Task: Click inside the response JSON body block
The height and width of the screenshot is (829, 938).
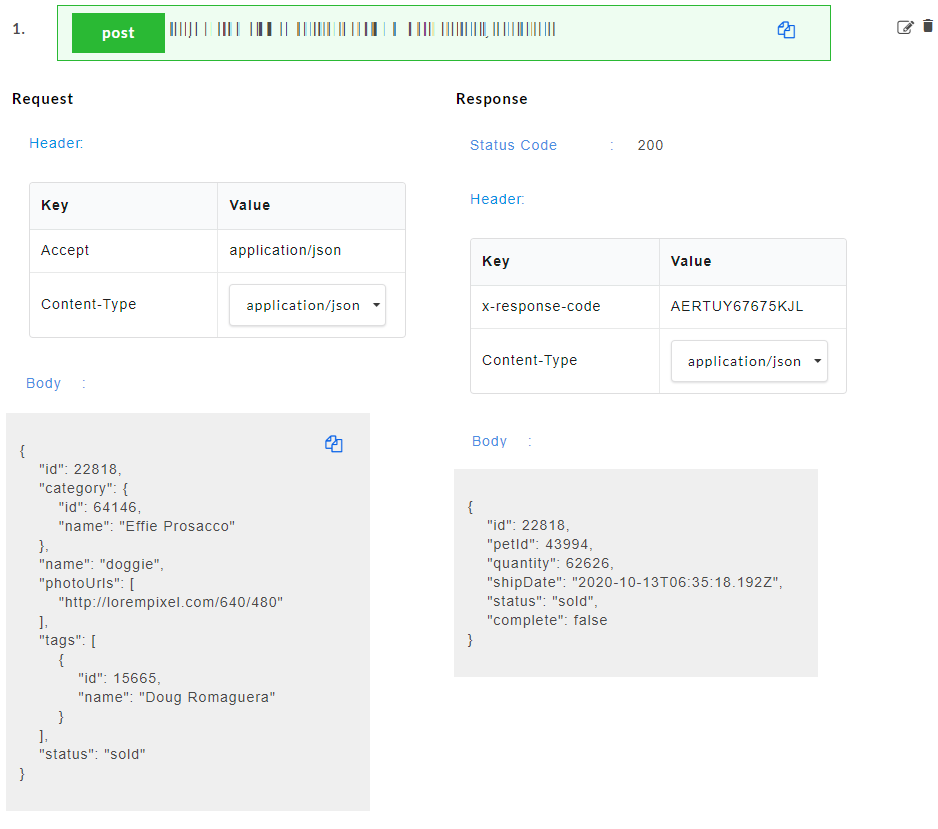Action: pos(635,580)
